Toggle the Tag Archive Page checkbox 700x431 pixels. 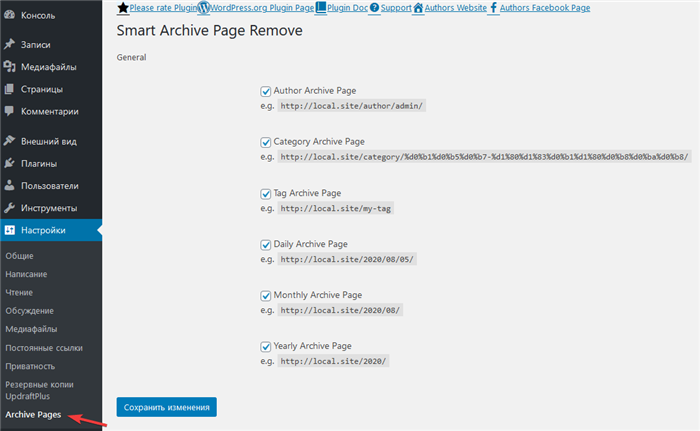pyautogui.click(x=266, y=194)
